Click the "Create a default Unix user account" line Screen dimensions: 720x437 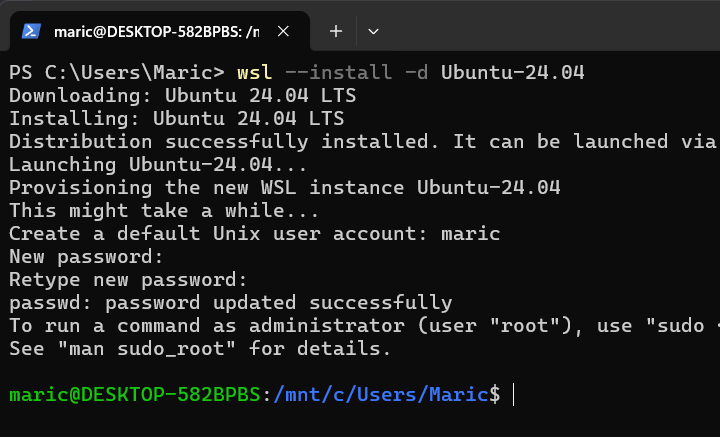tap(254, 233)
